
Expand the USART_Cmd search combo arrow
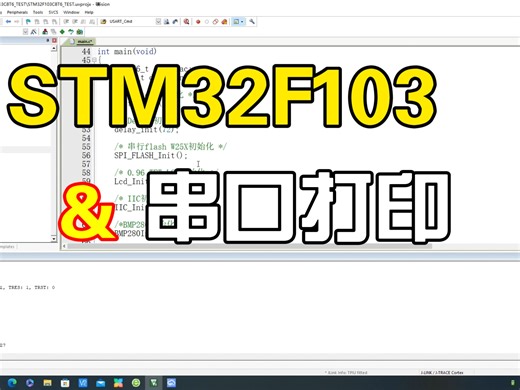click(x=158, y=22)
